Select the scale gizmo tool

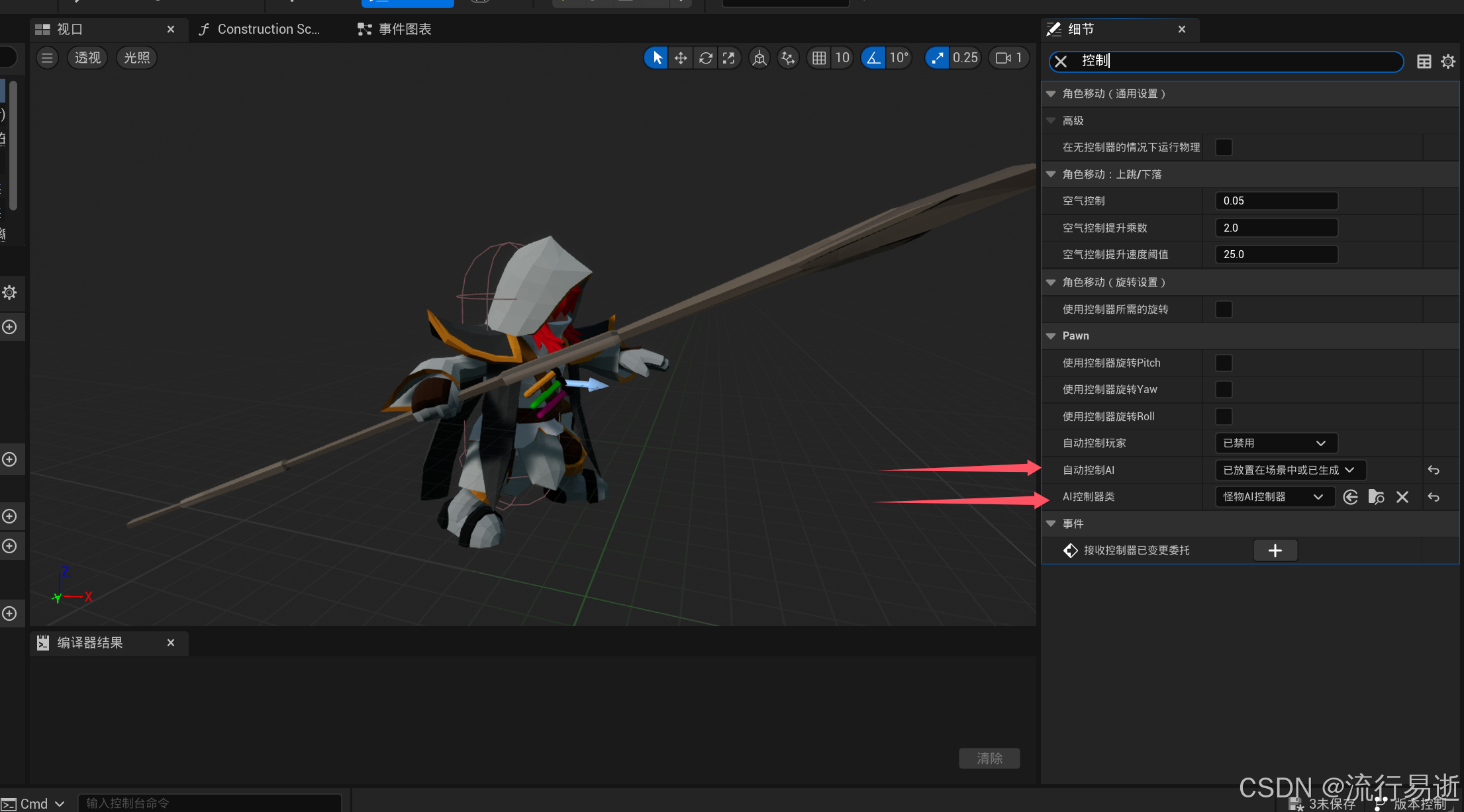pos(729,58)
